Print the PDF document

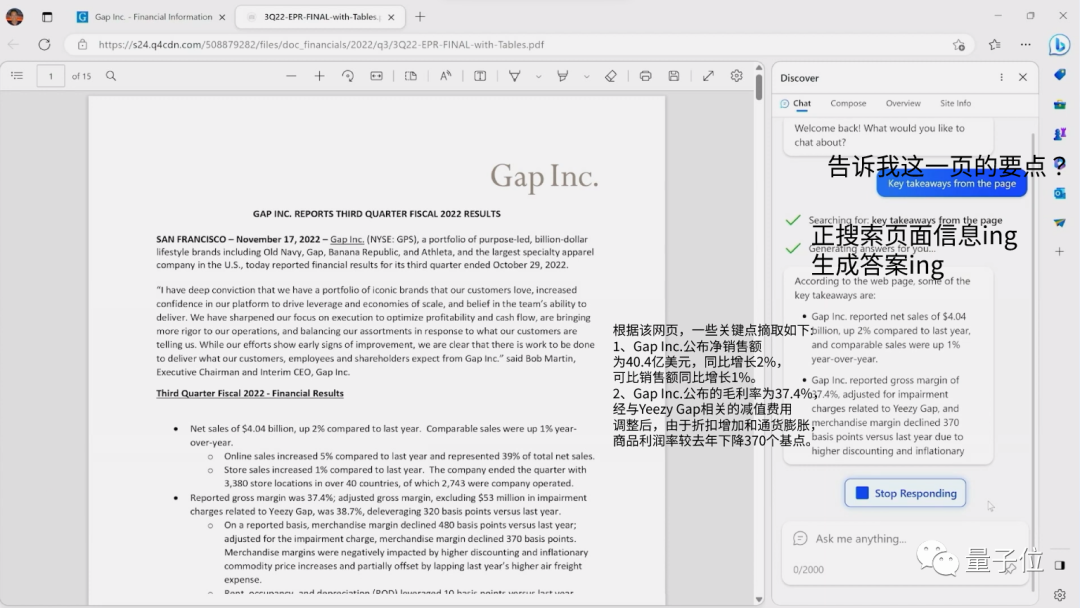tap(645, 76)
